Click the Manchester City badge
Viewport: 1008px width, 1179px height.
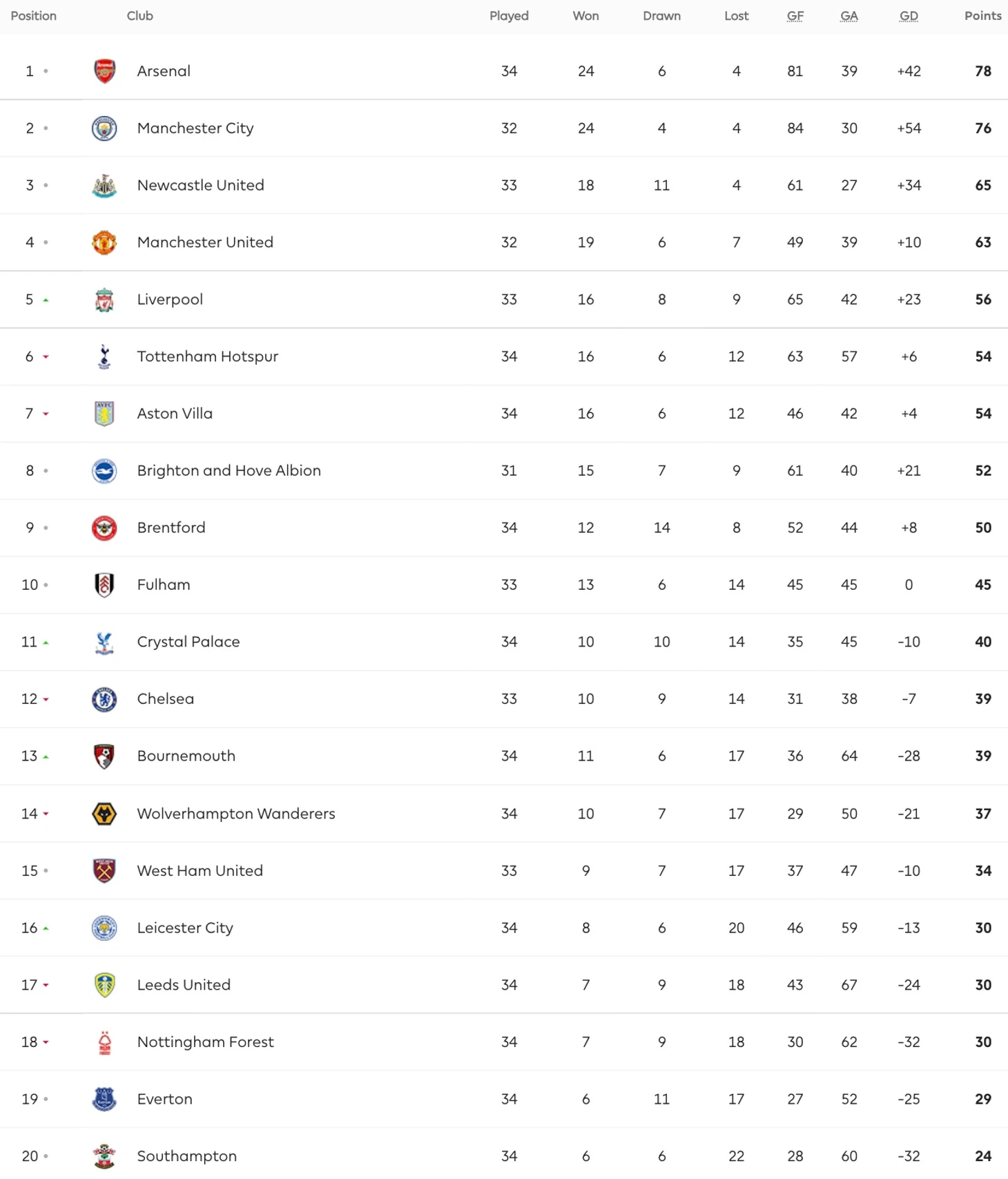[104, 128]
